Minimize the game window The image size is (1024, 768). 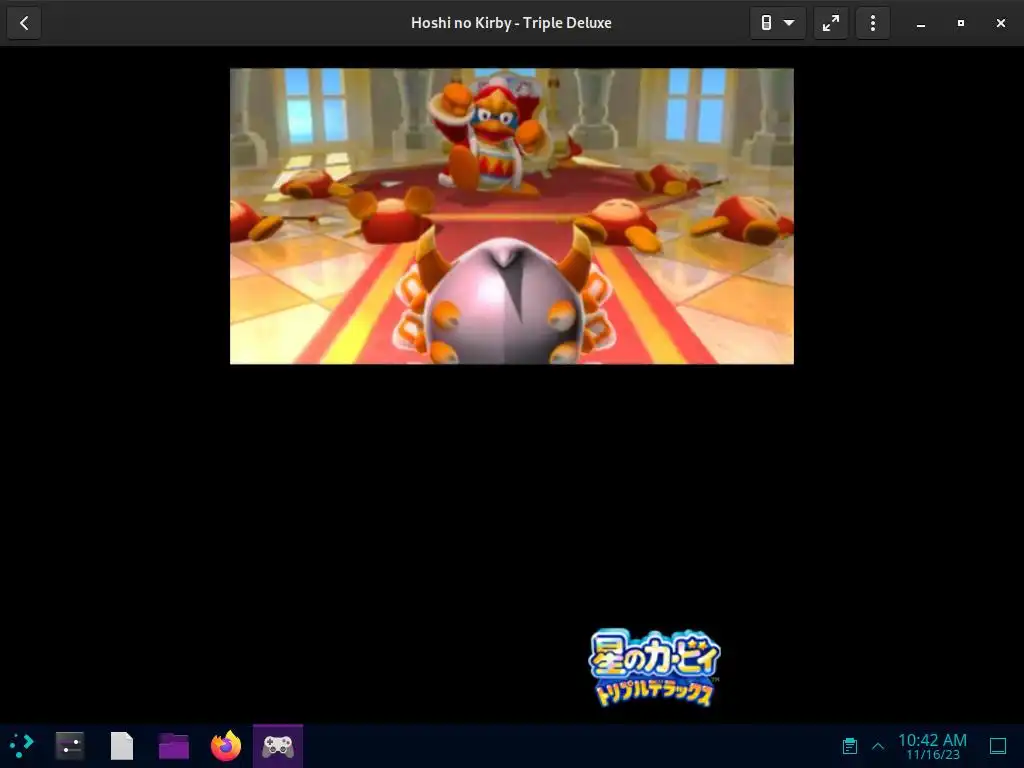[921, 24]
